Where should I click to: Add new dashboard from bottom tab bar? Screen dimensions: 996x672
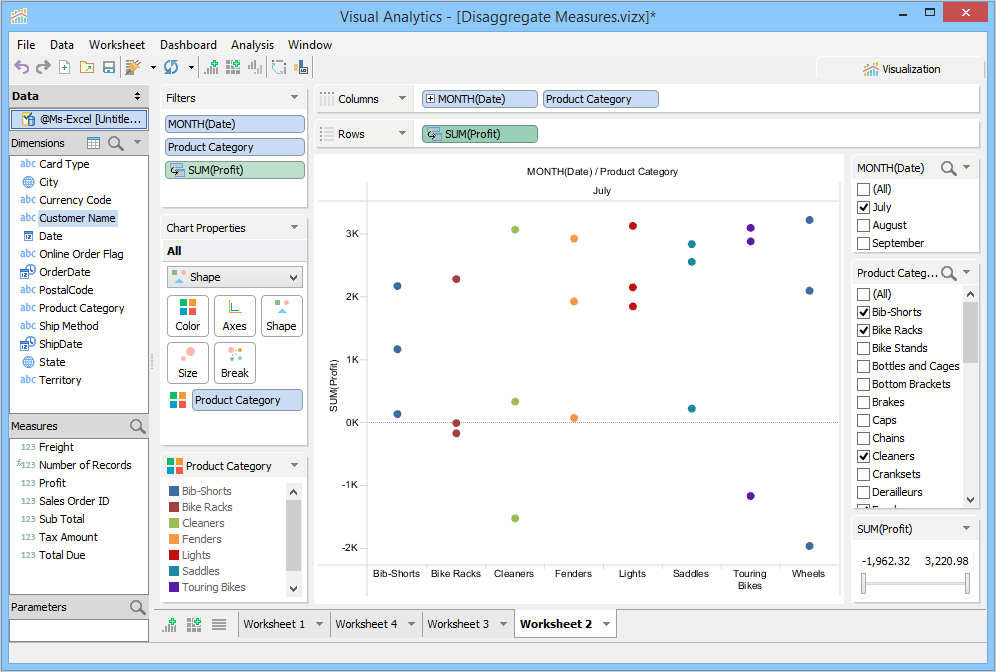tap(194, 624)
